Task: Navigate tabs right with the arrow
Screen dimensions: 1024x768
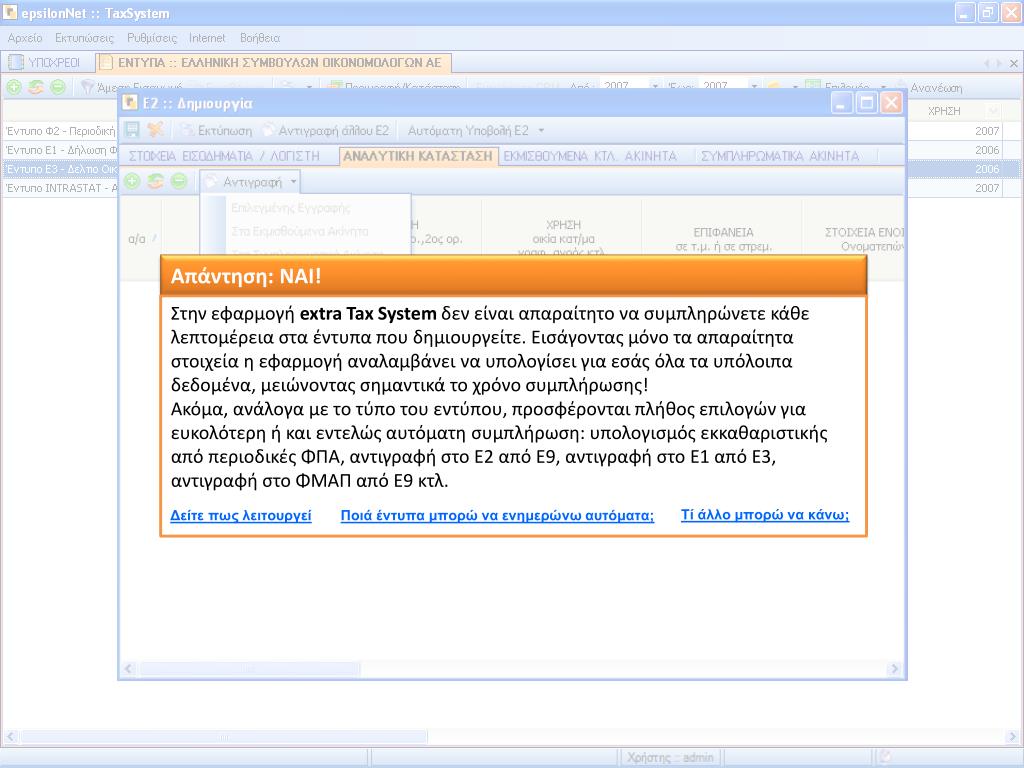Action: coord(999,63)
